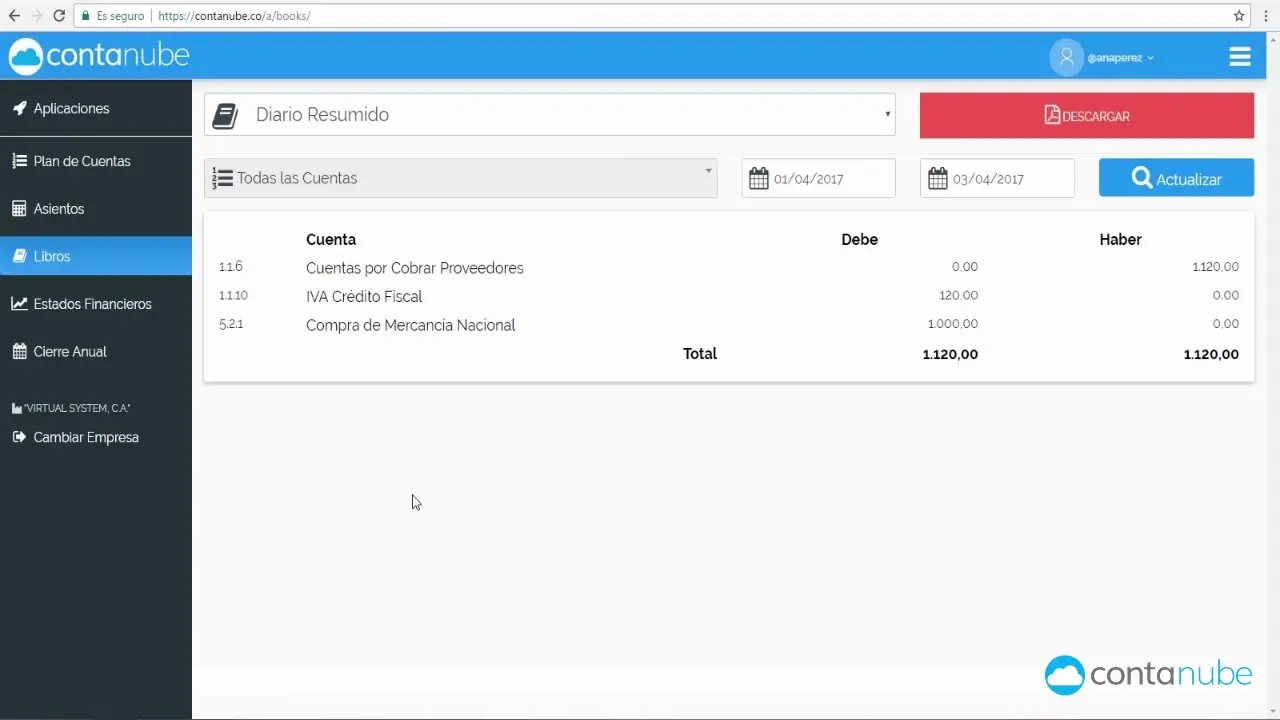Go back with browser back arrow
The image size is (1280, 720).
tap(14, 16)
